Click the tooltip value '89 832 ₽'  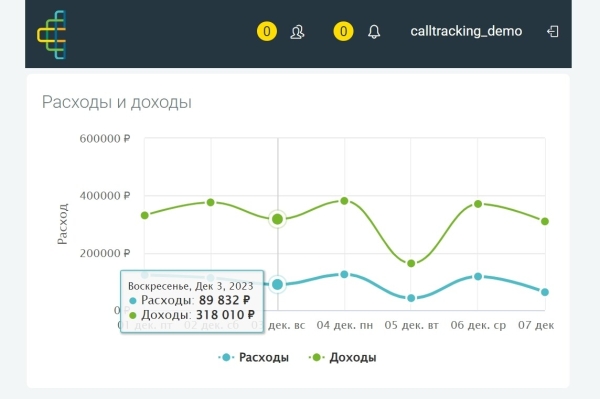pyautogui.click(x=224, y=300)
